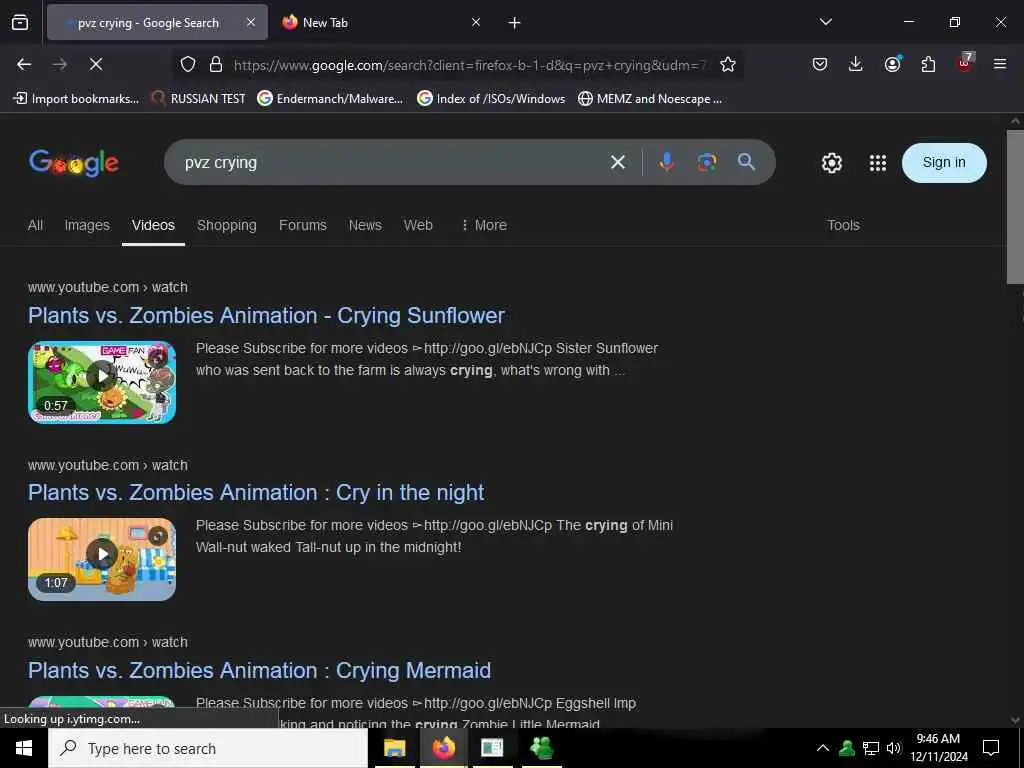Image resolution: width=1024 pixels, height=768 pixels.
Task: Switch to the Images tab
Action: [87, 225]
